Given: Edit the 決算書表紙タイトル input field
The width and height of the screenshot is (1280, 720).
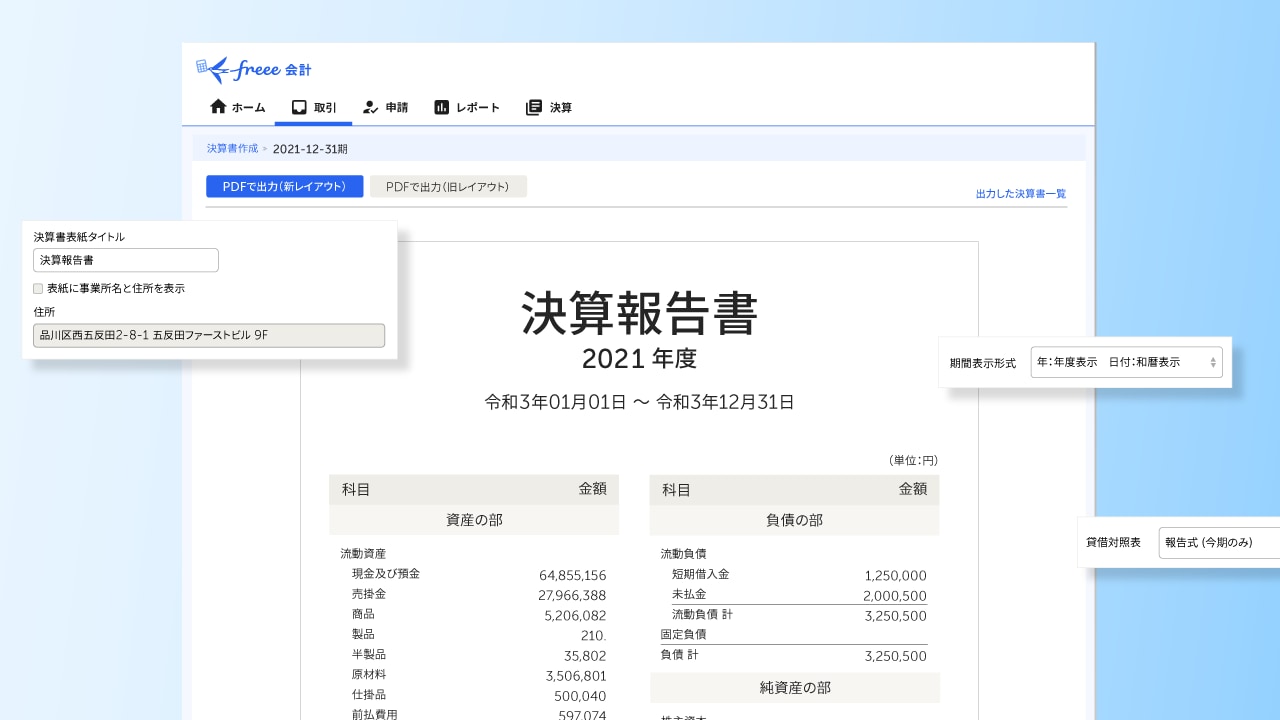Looking at the screenshot, I should pos(126,260).
